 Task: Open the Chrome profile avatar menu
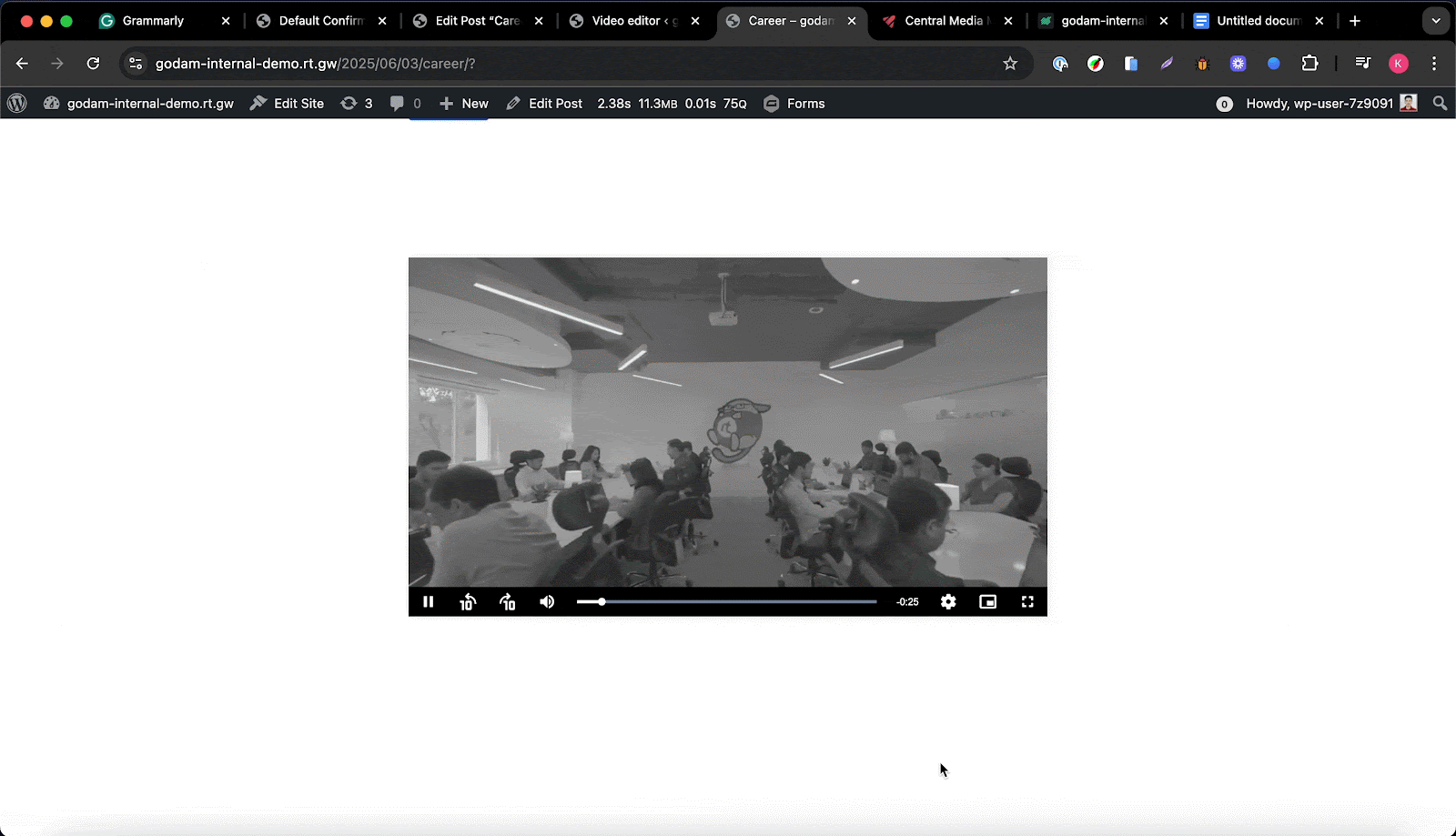1399,64
